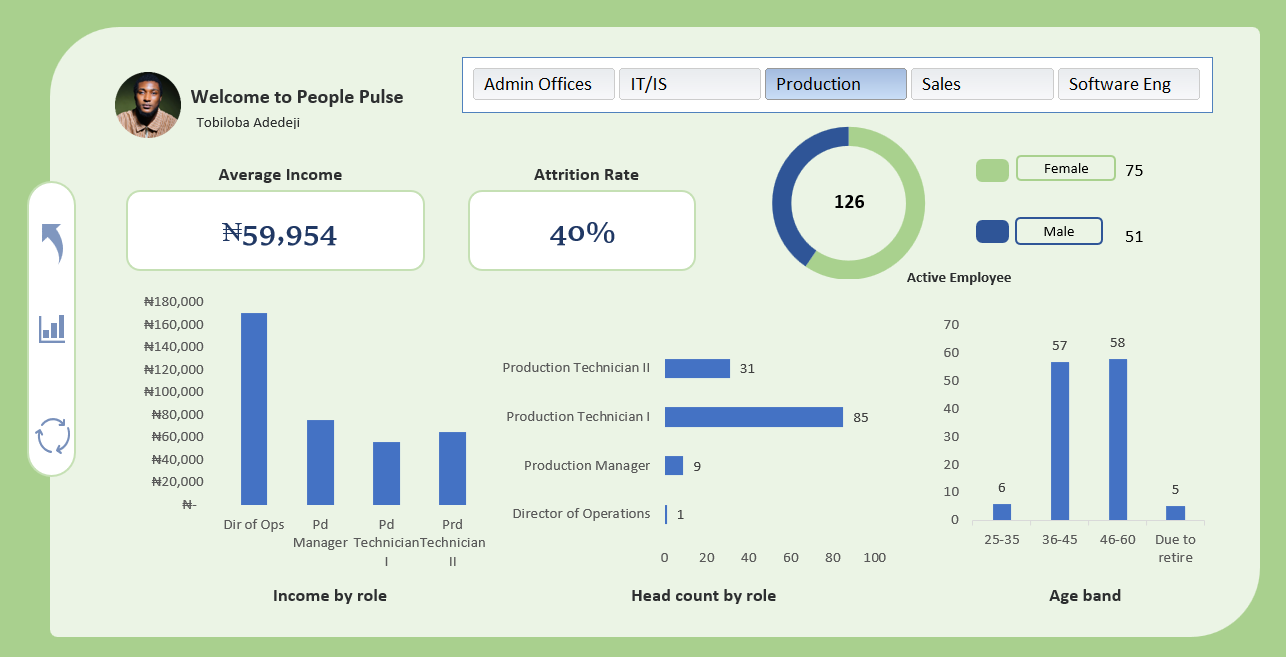The width and height of the screenshot is (1286, 657).
Task: Toggle the Production department filter
Action: tap(836, 84)
